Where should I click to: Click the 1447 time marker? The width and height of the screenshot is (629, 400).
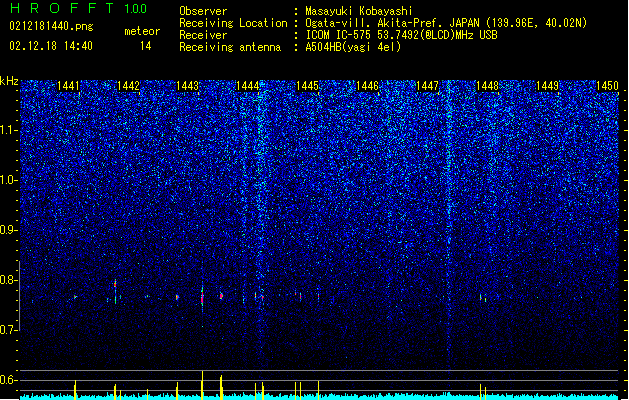pyautogui.click(x=428, y=86)
